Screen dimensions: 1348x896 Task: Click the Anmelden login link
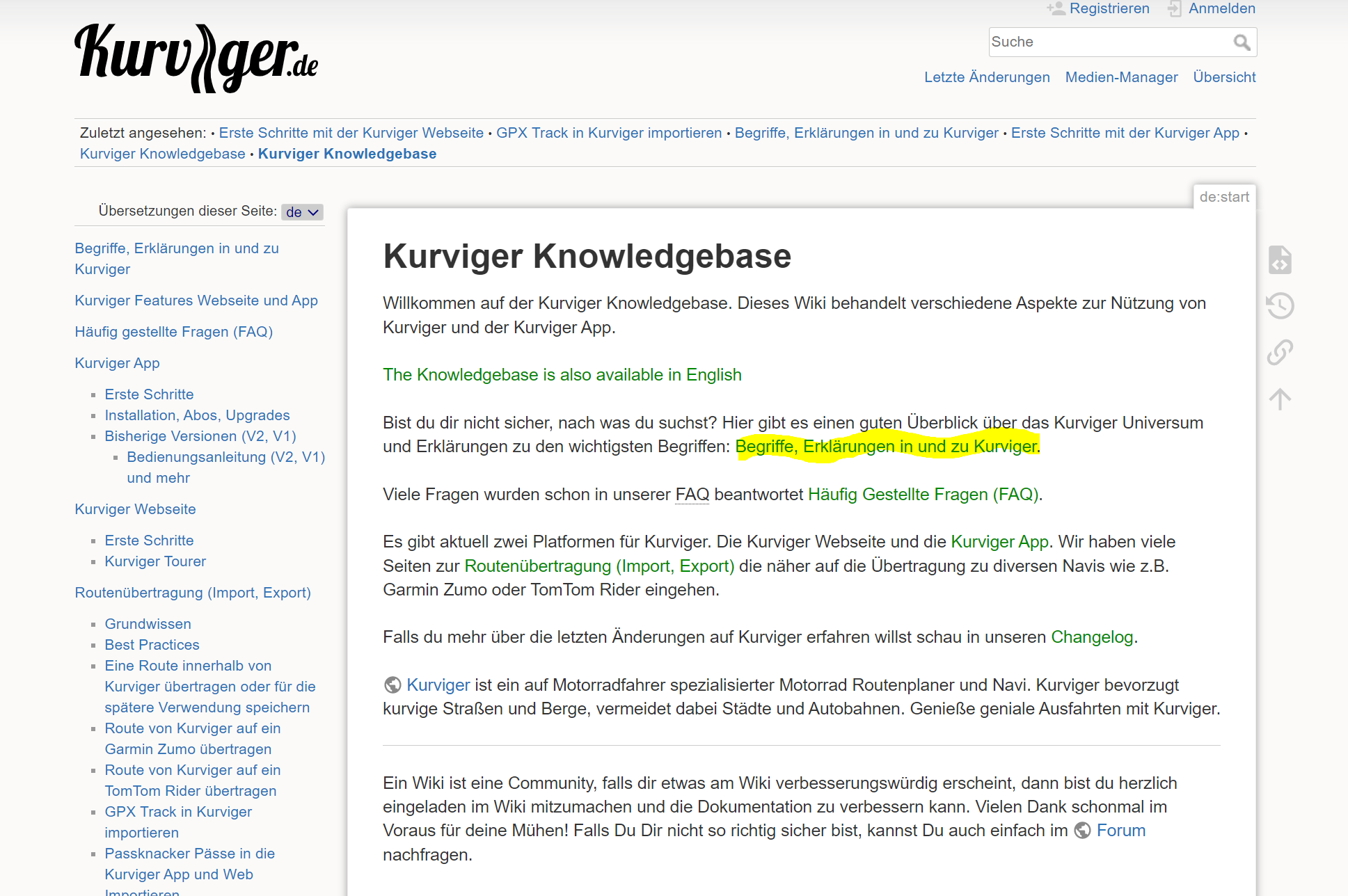(x=1221, y=8)
